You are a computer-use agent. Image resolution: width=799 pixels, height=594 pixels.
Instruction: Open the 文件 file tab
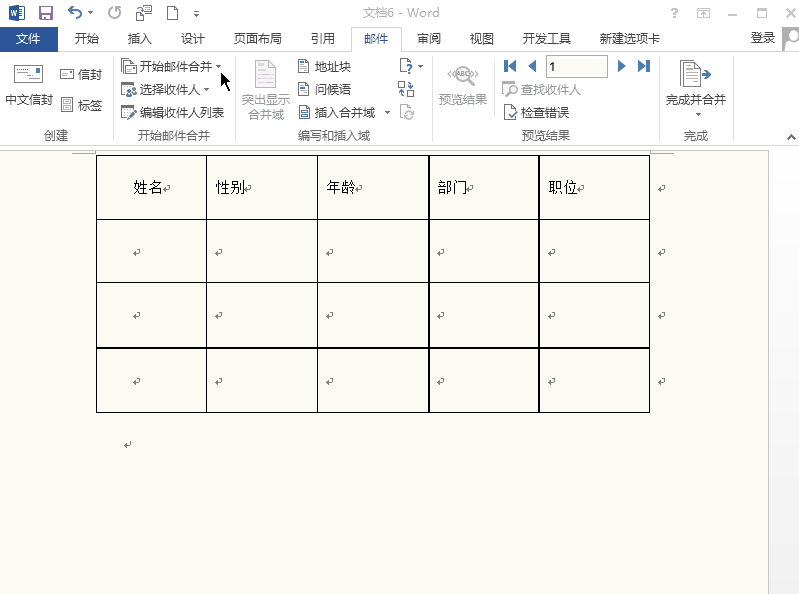29,39
